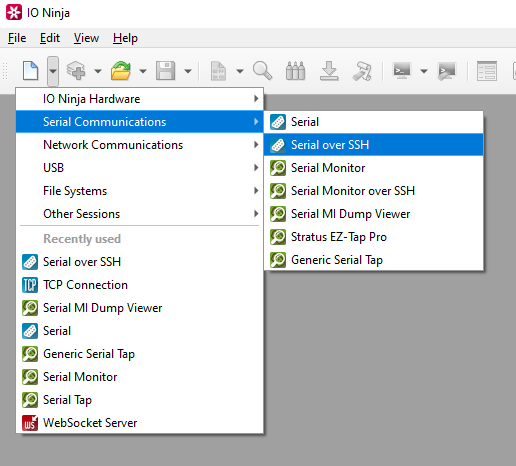This screenshot has height=466, width=516.
Task: Open recently used Generic Serial Tap
Action: [140, 354]
